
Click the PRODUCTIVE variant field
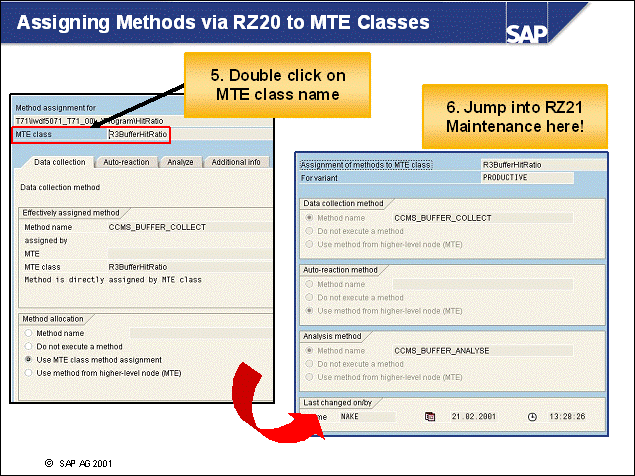coord(526,177)
